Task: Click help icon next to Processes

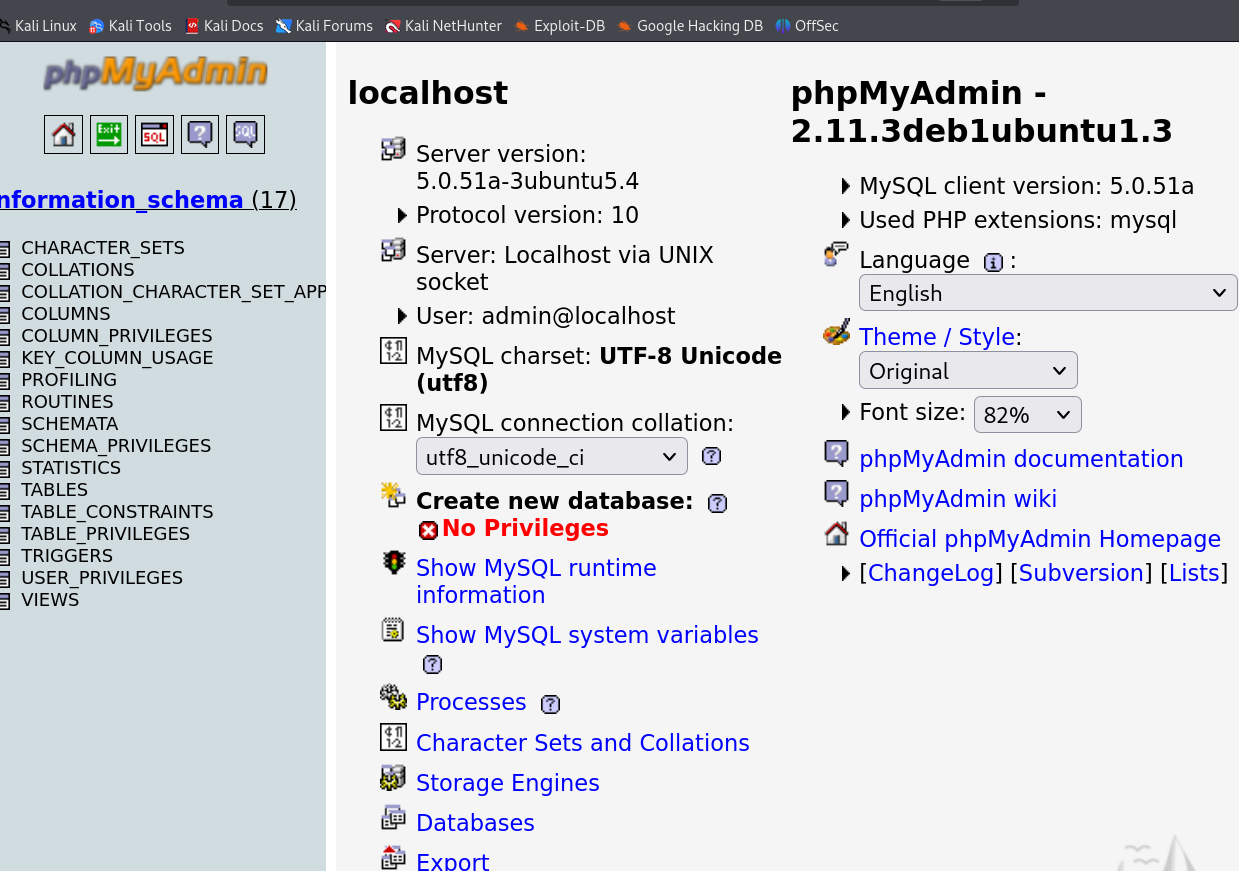Action: (x=550, y=704)
